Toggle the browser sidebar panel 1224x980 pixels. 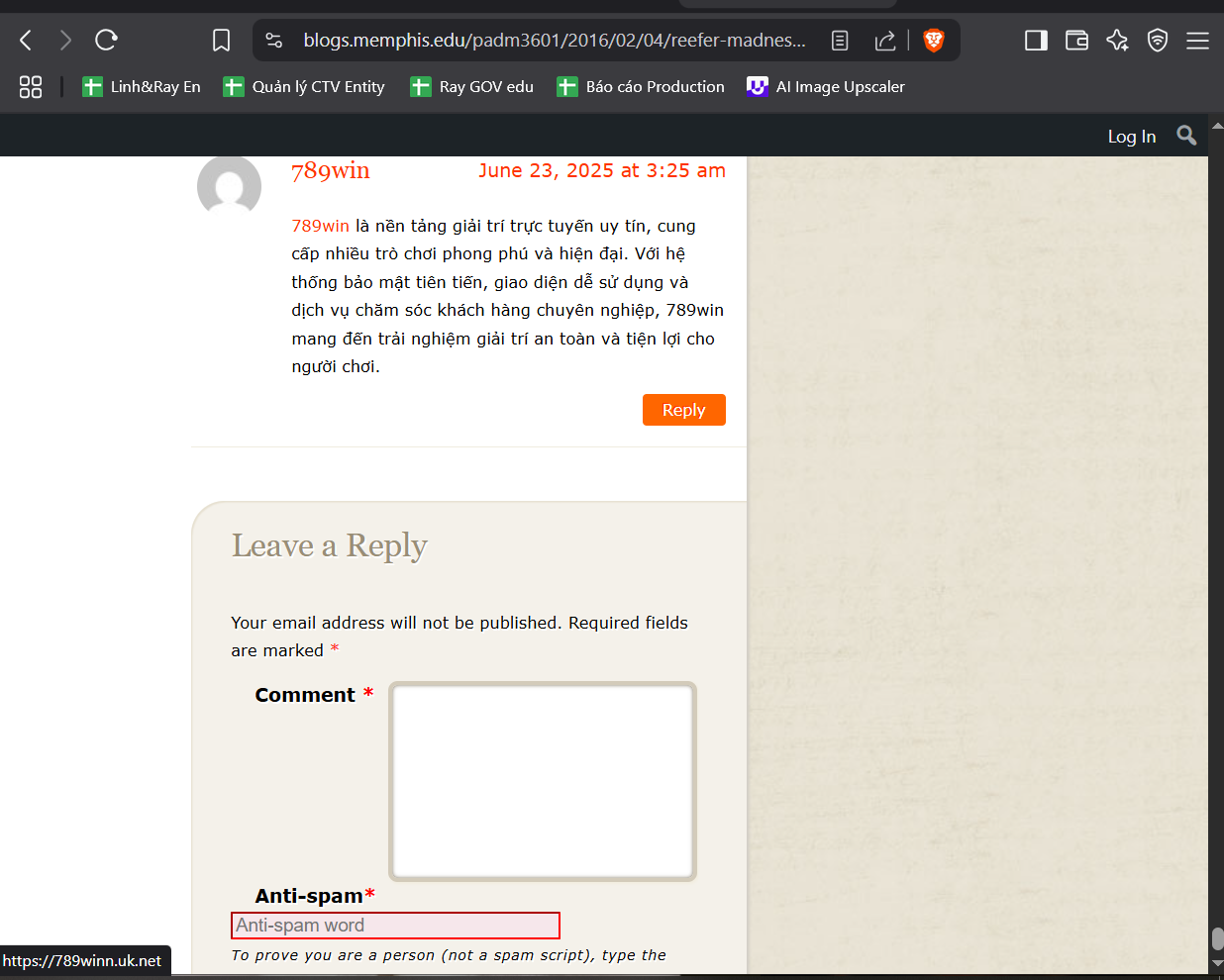tap(1036, 41)
